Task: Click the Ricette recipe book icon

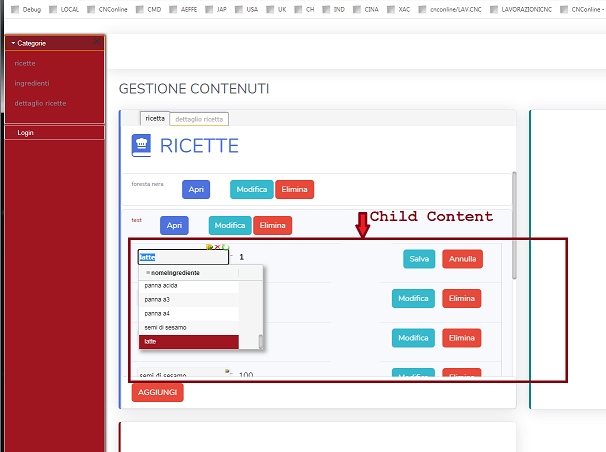Action: (142, 147)
